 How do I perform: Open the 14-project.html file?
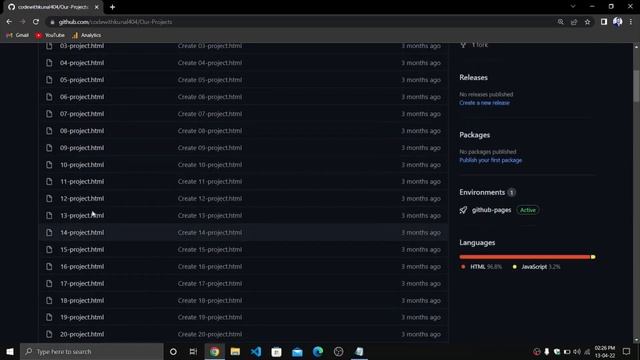coord(82,233)
